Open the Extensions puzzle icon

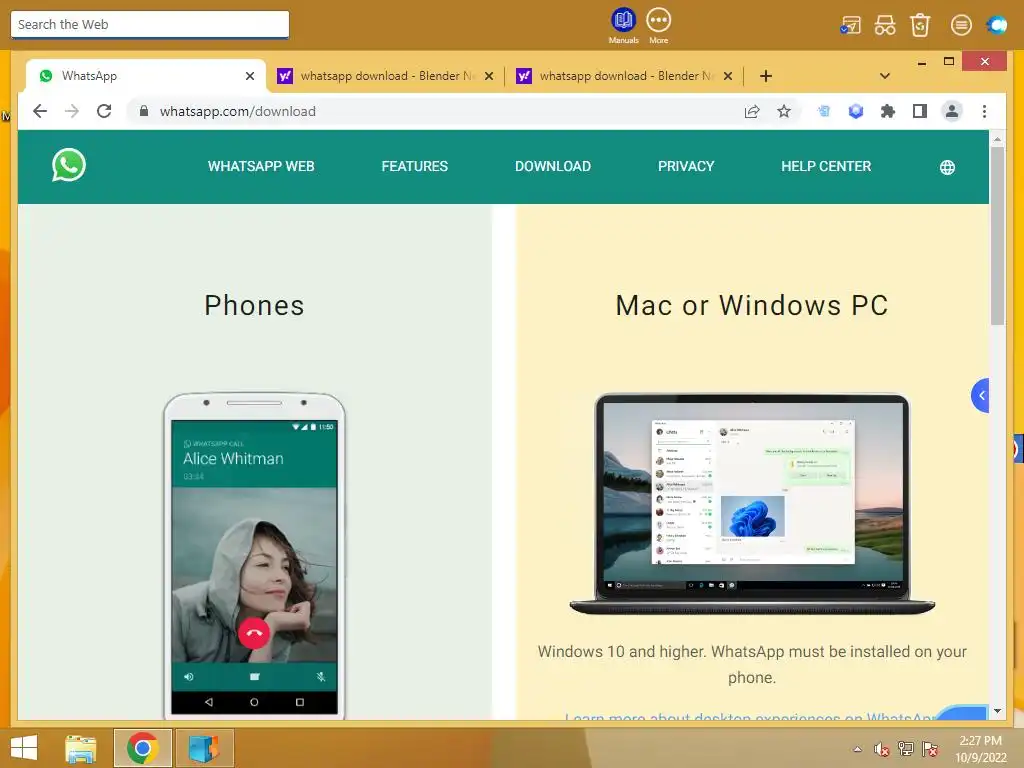coord(888,111)
